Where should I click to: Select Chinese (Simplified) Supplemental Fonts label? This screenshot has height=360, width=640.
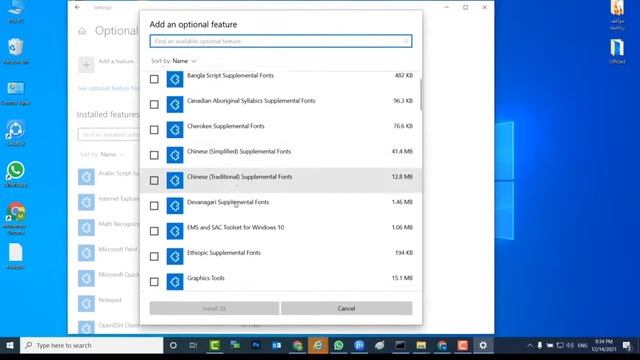click(239, 151)
